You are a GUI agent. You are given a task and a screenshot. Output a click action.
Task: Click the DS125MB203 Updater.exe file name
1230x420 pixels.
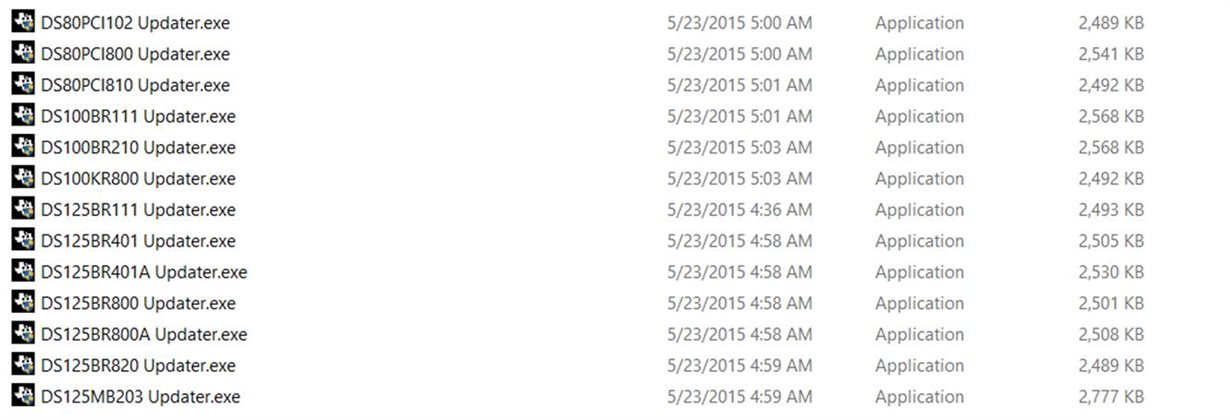[141, 396]
